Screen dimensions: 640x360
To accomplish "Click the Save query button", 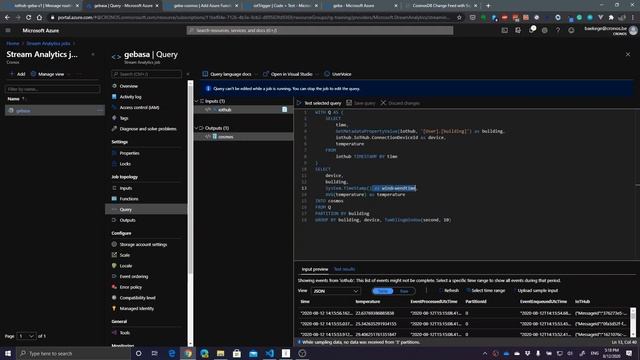I will point(360,103).
